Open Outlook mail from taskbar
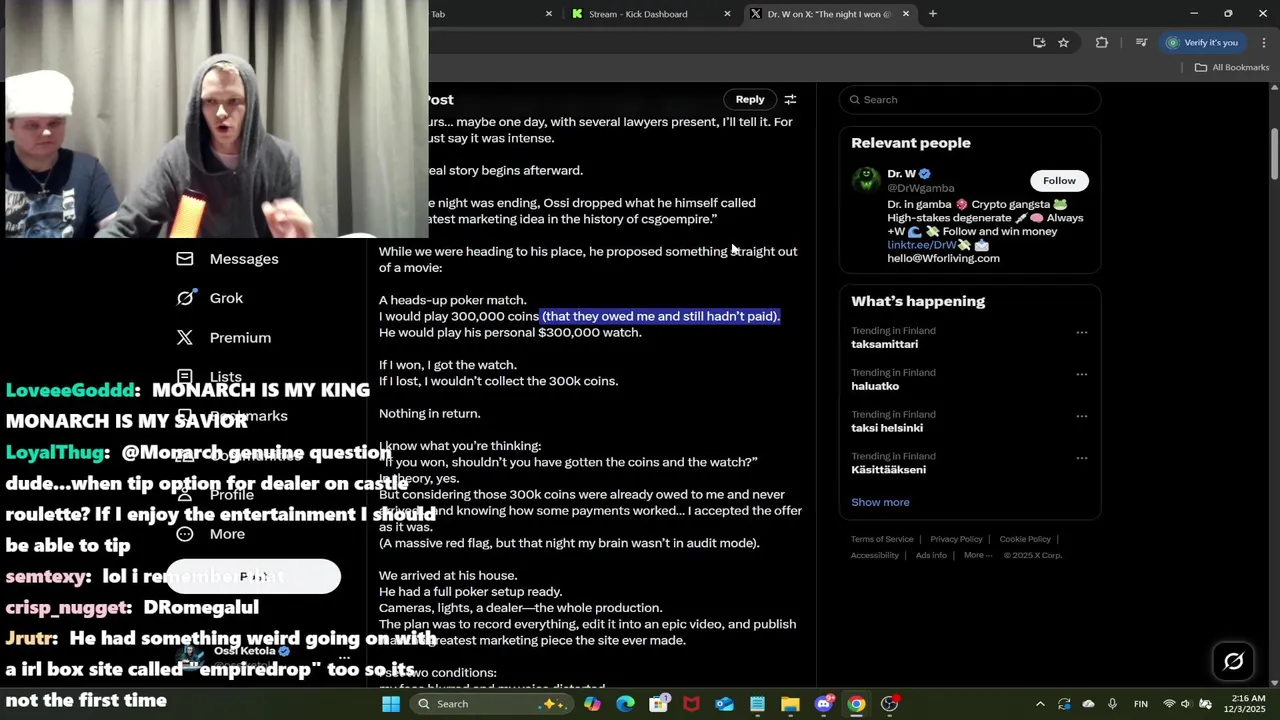Image resolution: width=1280 pixels, height=720 pixels. tap(724, 704)
